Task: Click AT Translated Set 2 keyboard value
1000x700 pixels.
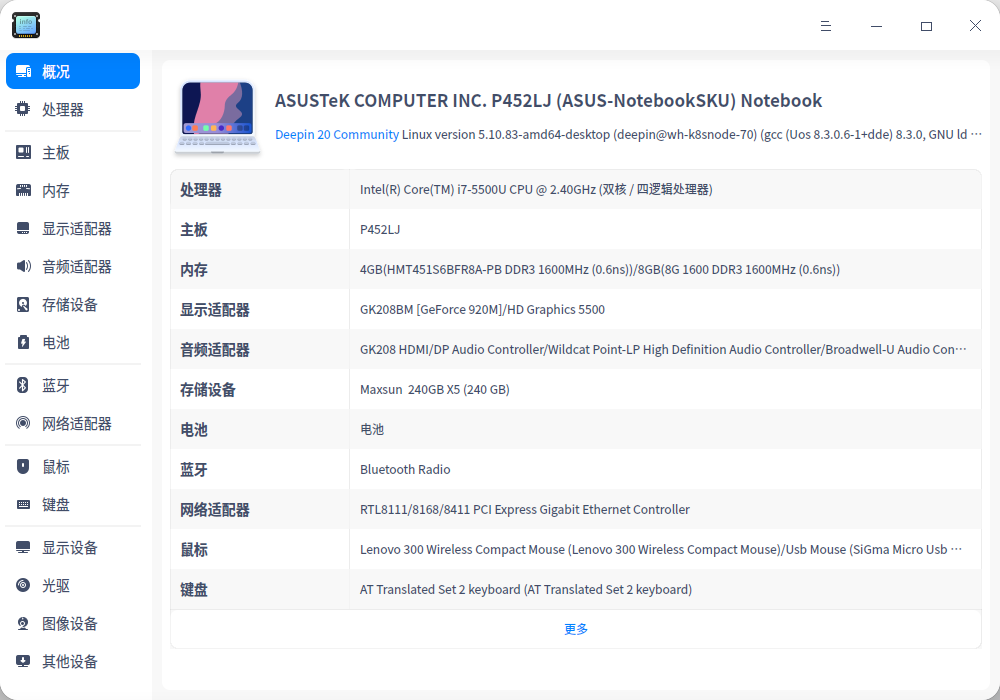Action: (526, 590)
